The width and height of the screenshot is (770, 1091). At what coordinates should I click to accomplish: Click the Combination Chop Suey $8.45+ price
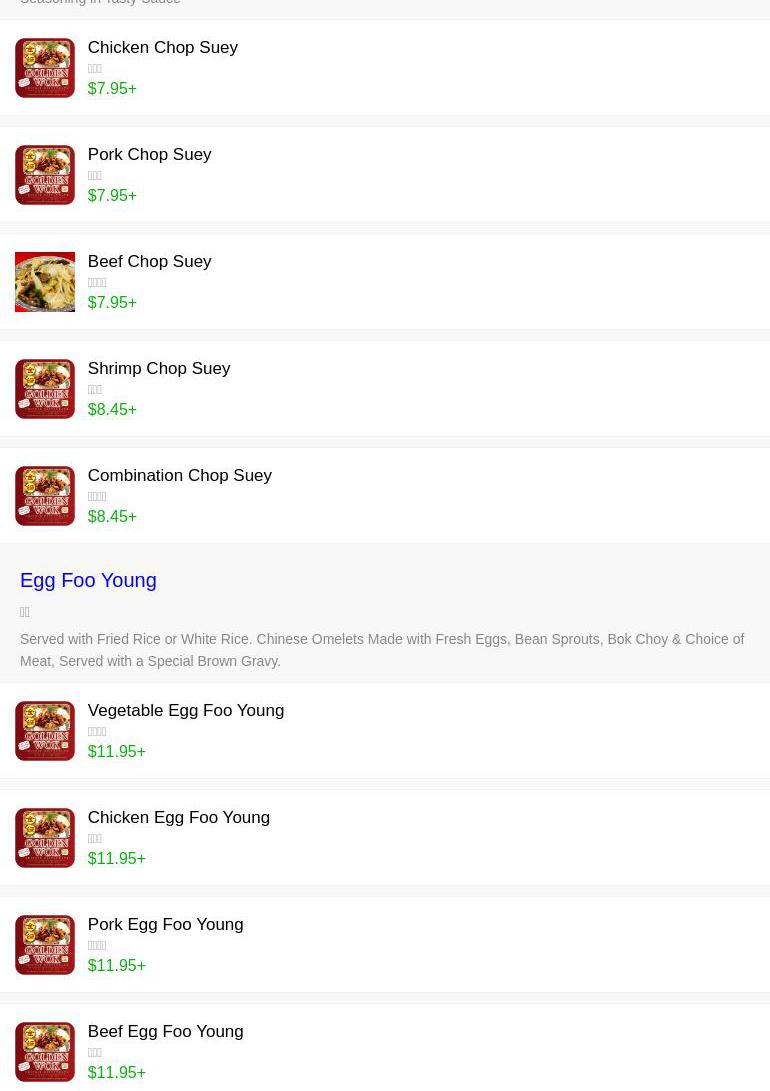tap(112, 516)
